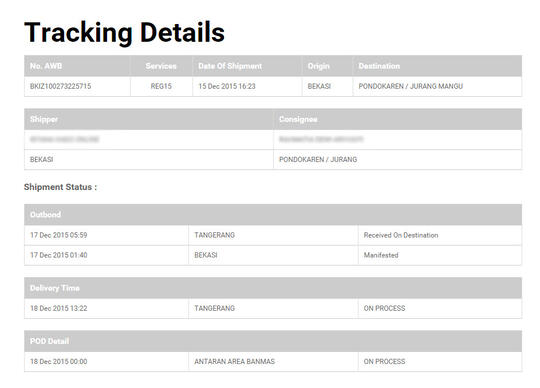The image size is (540, 388).
Task: Click the Origin column header
Action: (x=319, y=66)
